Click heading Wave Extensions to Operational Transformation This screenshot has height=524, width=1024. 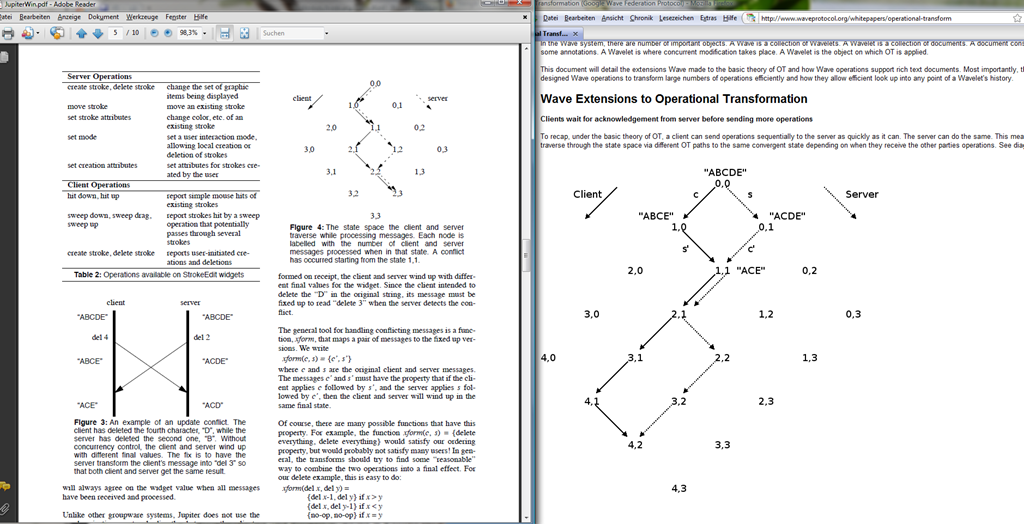coord(674,99)
